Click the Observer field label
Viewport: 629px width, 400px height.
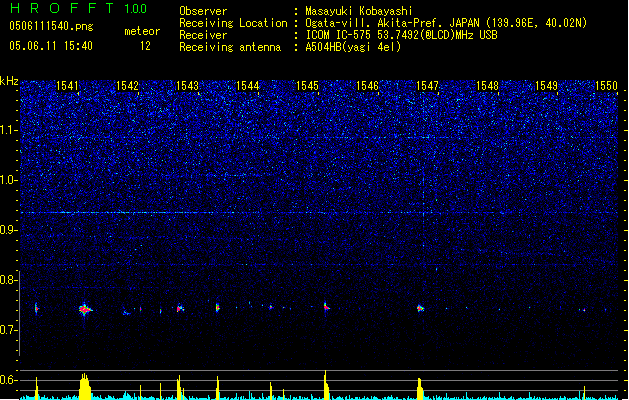pyautogui.click(x=203, y=11)
